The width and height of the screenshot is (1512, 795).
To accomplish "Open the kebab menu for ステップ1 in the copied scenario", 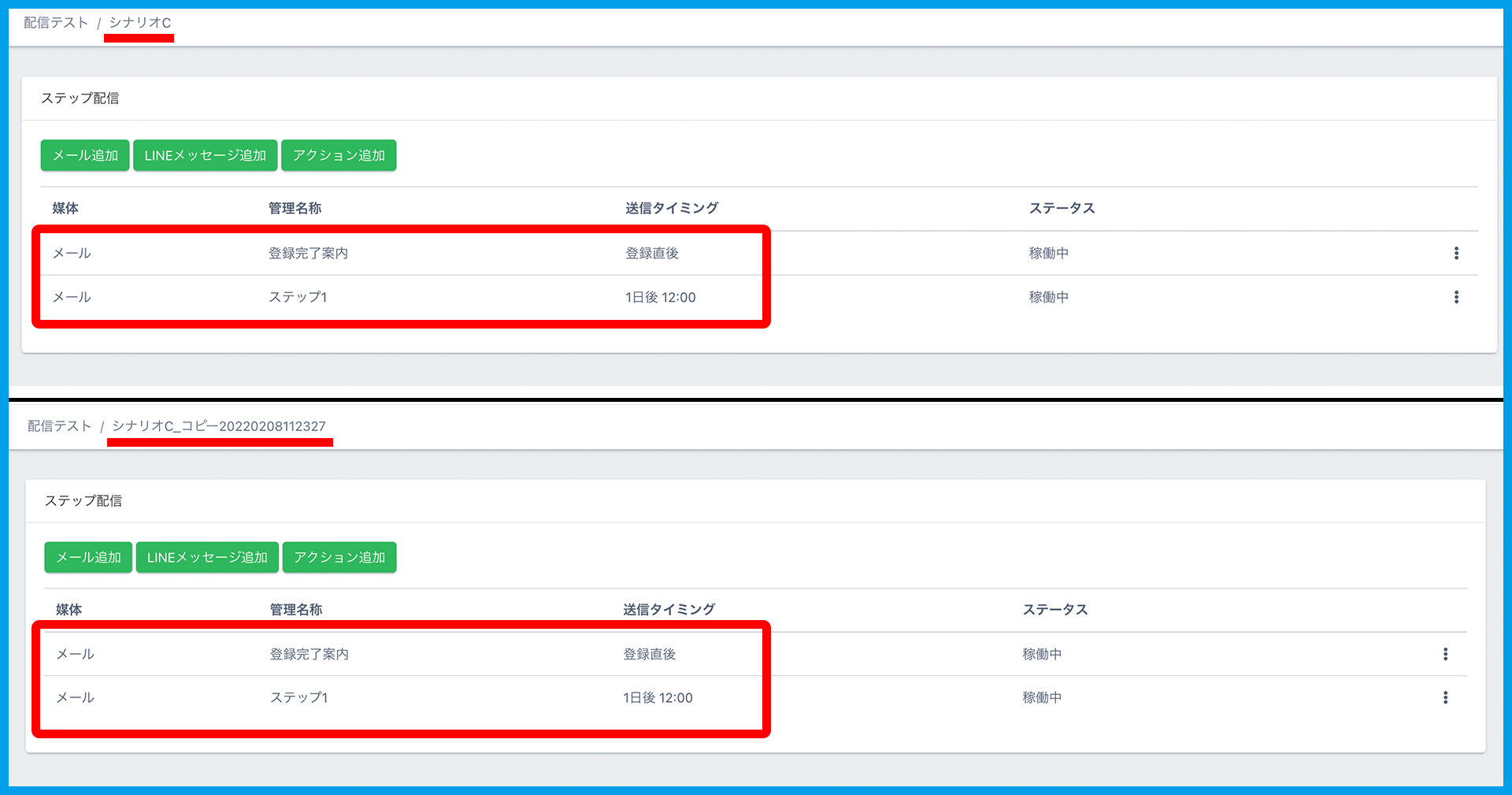I will coord(1445,697).
